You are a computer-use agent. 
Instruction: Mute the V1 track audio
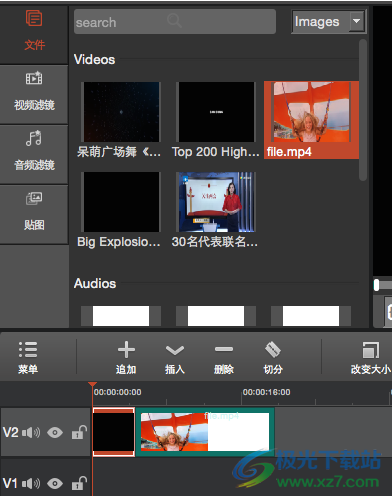[x=31, y=483]
